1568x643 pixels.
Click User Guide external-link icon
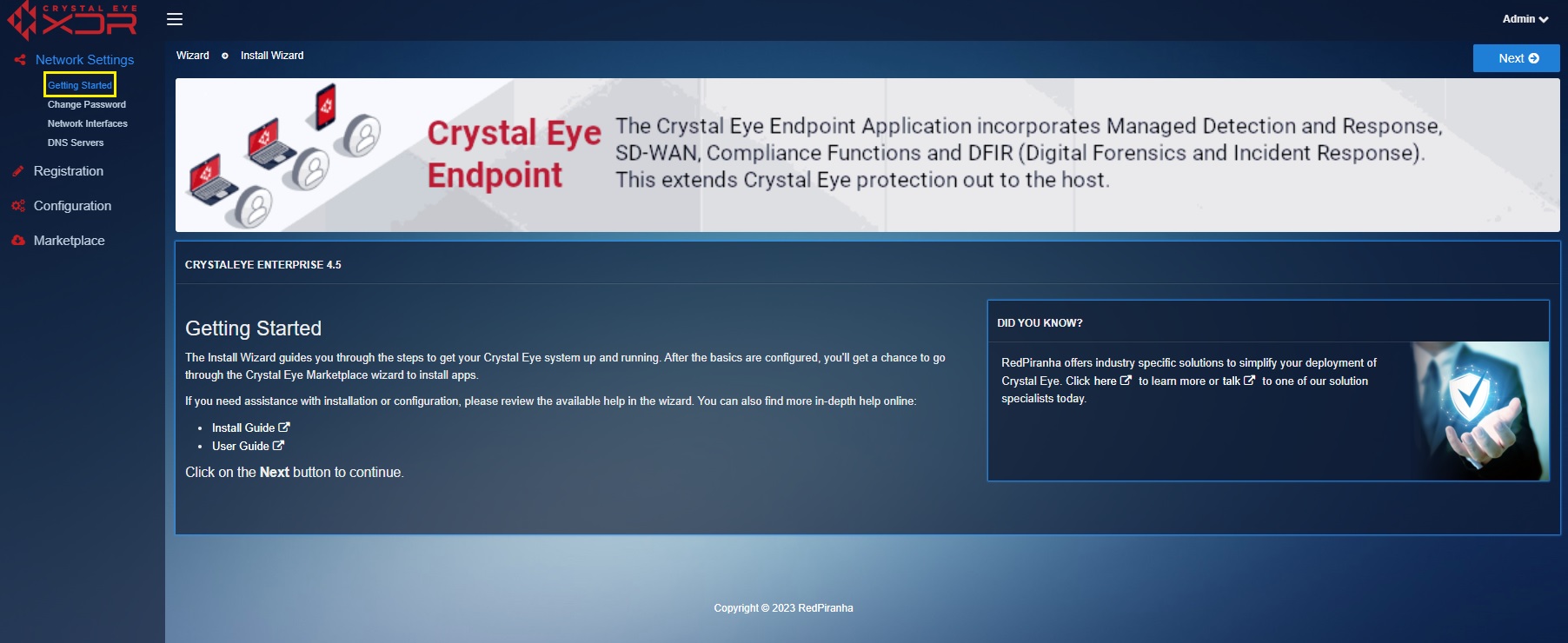[278, 446]
